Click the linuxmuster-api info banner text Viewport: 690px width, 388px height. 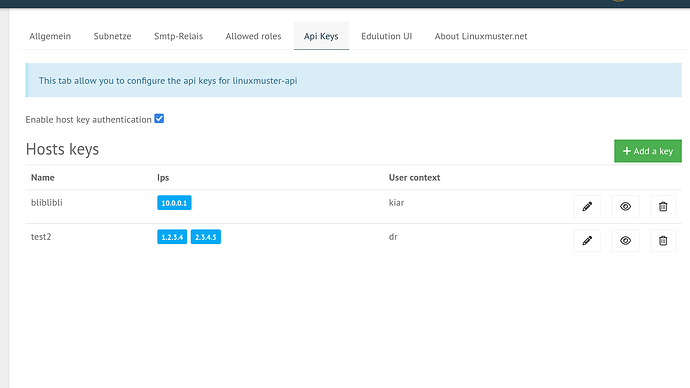tap(168, 81)
